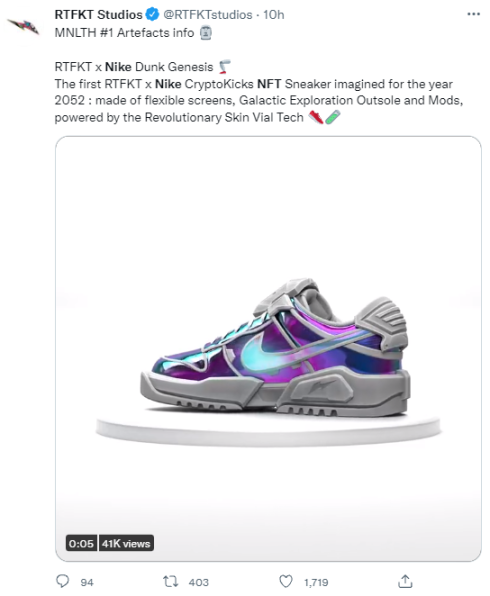Open the tweet via the CryptoKicks paragraph
Image resolution: width=490 pixels, height=596 pixels.
tap(259, 100)
